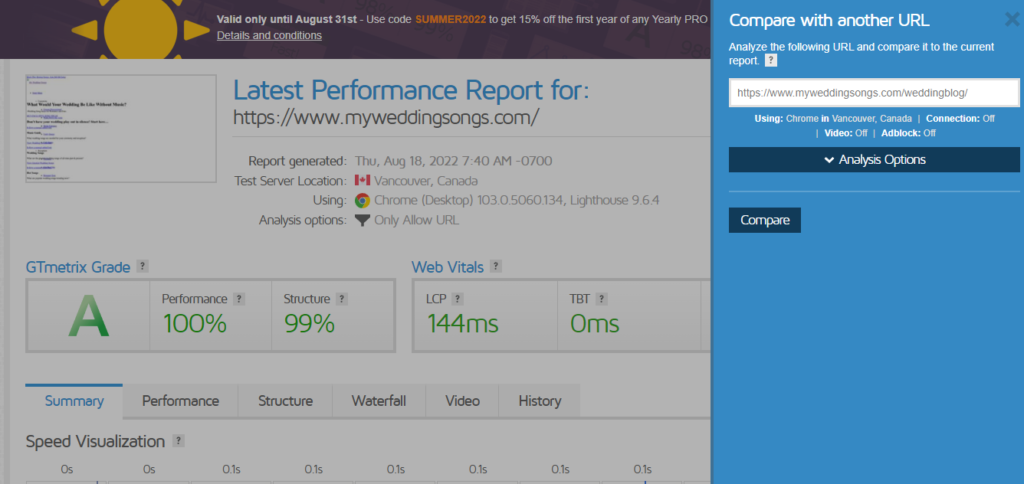
Task: Switch to the History tab
Action: click(x=539, y=401)
